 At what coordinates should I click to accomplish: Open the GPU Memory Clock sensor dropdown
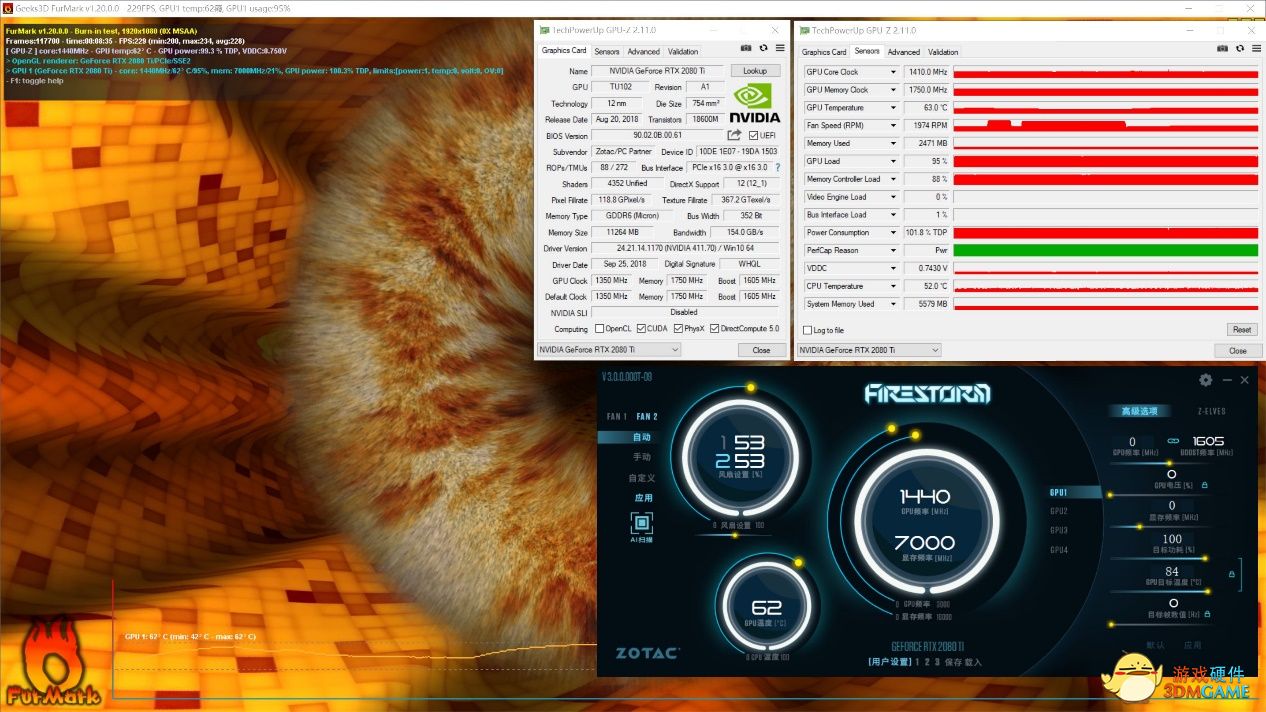pyautogui.click(x=893, y=90)
